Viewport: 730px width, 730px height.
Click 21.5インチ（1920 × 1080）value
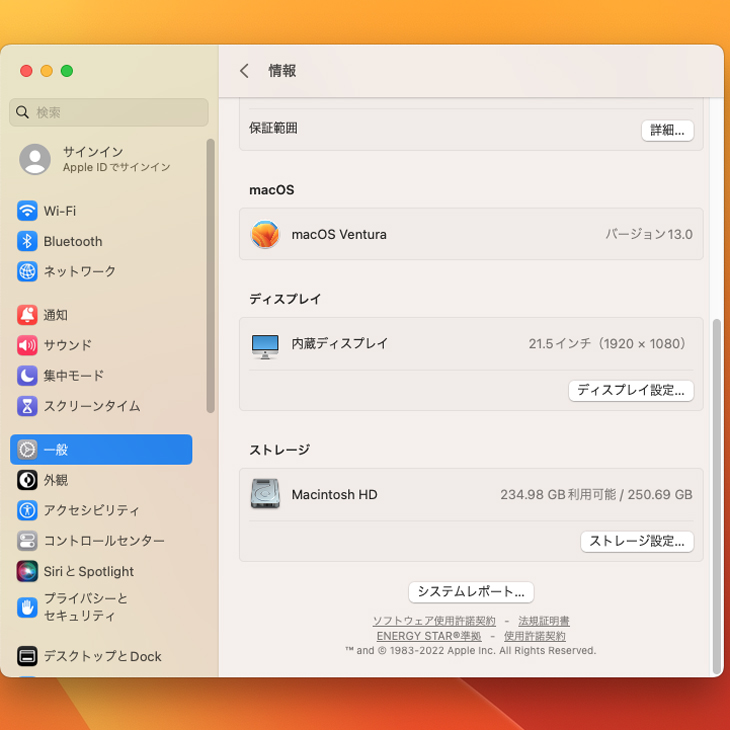pyautogui.click(x=610, y=344)
